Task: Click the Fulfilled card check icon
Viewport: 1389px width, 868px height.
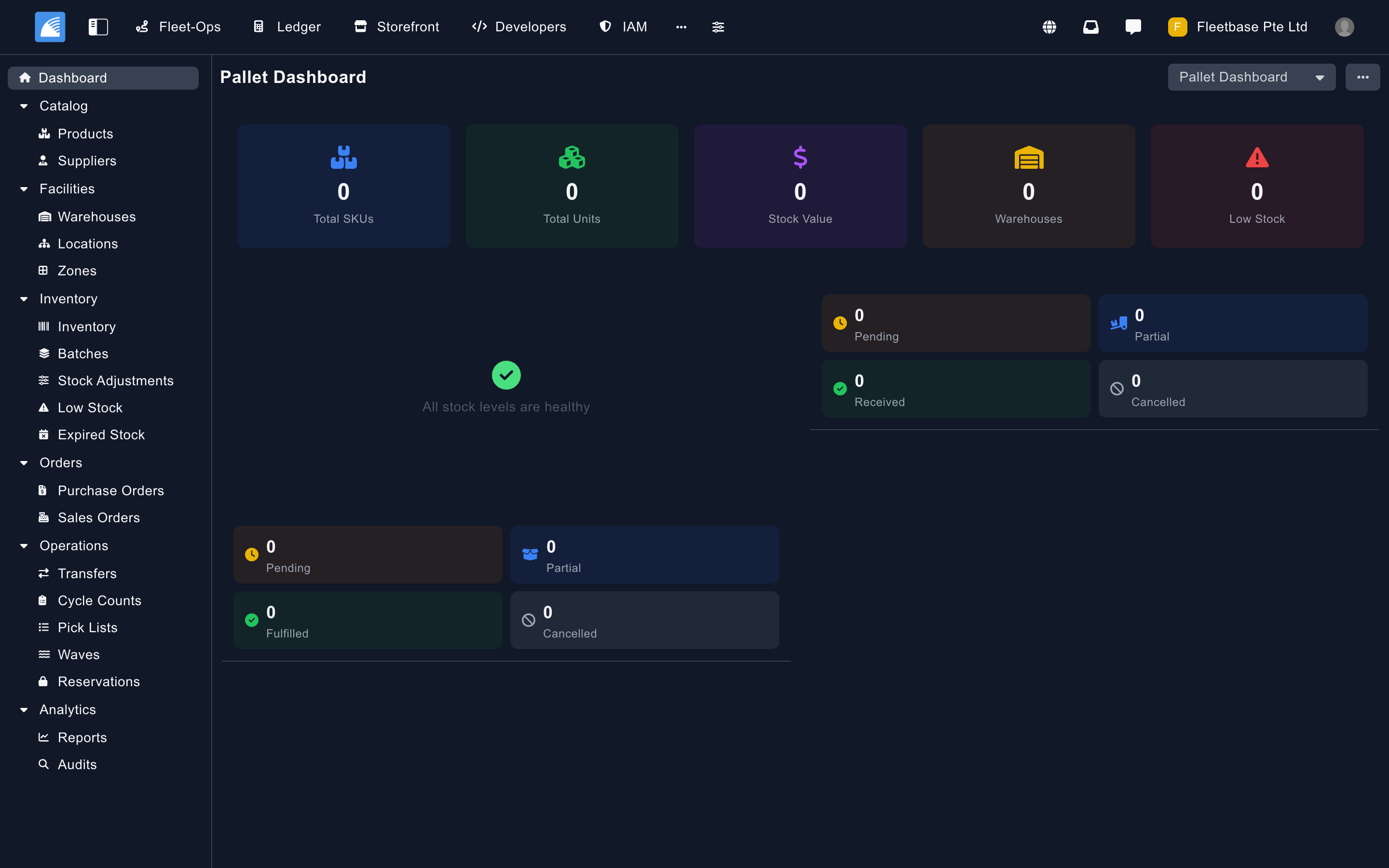Action: click(251, 620)
